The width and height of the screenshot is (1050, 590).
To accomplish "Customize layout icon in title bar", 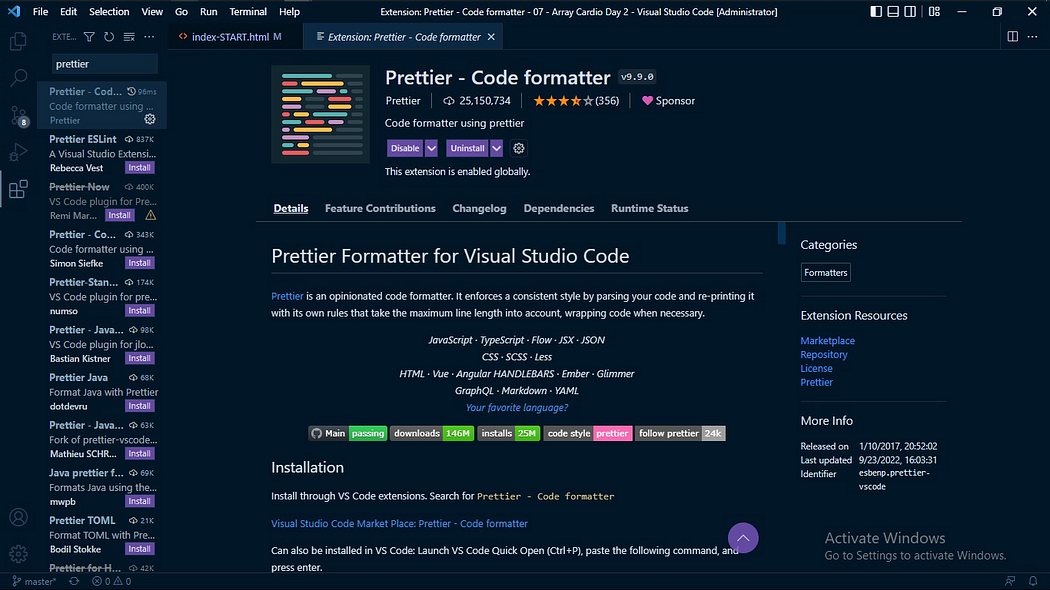I will point(934,11).
